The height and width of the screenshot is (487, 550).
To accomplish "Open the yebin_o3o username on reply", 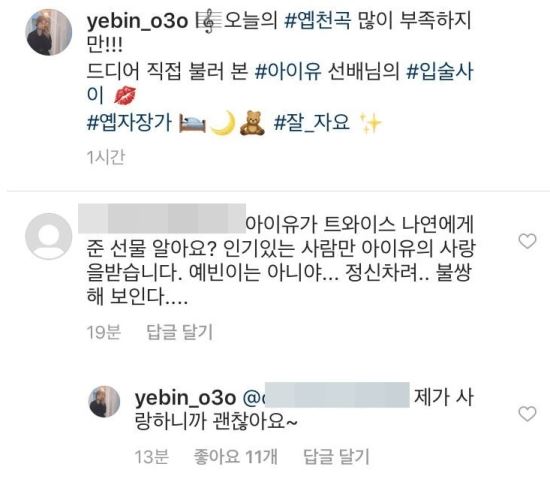I will (185, 398).
